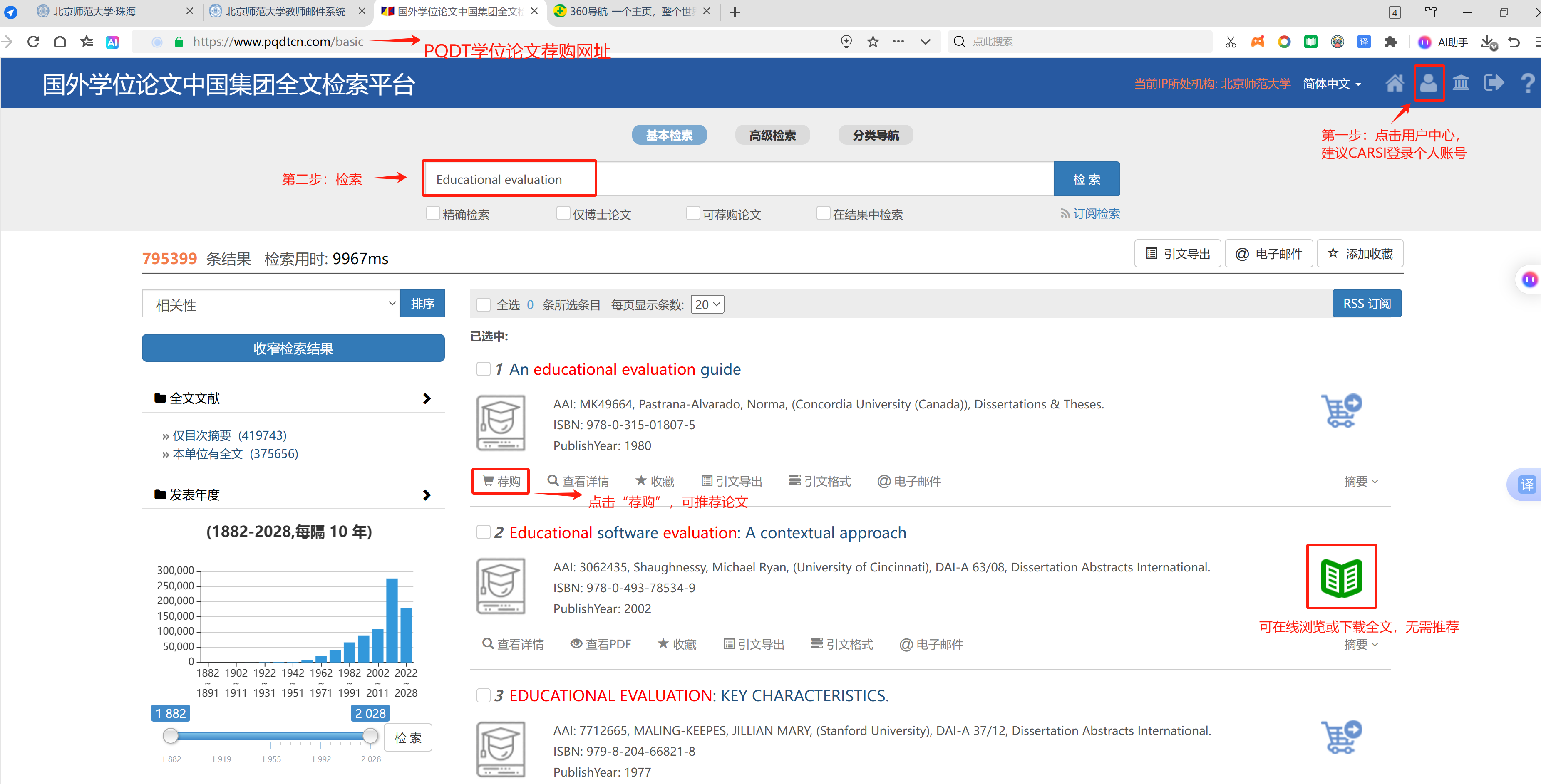The height and width of the screenshot is (784, 1541).
Task: Open the green full-text book icon for result 2
Action: [x=1341, y=578]
